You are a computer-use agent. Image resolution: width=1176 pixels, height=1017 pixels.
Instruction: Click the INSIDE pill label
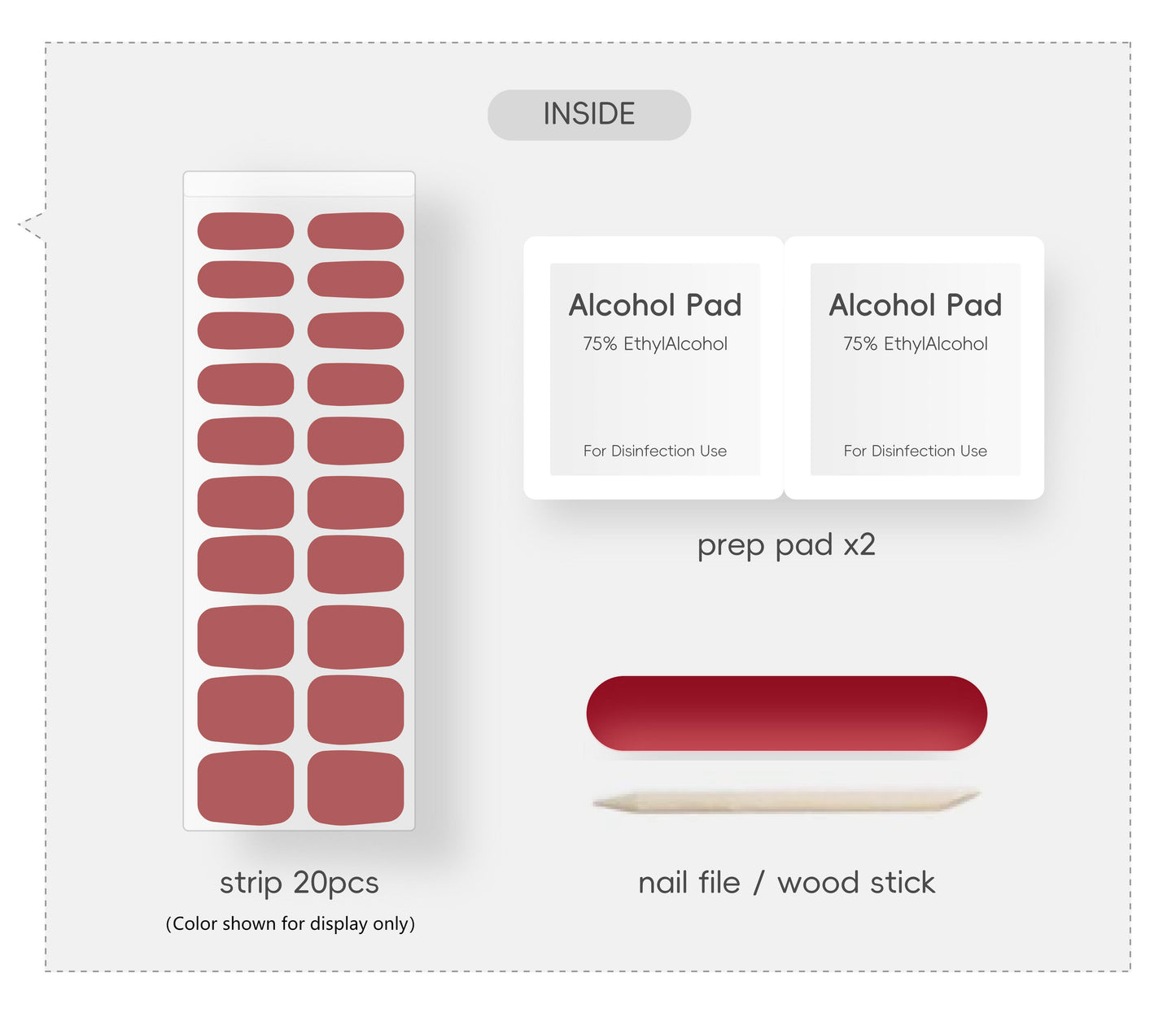pos(588,115)
